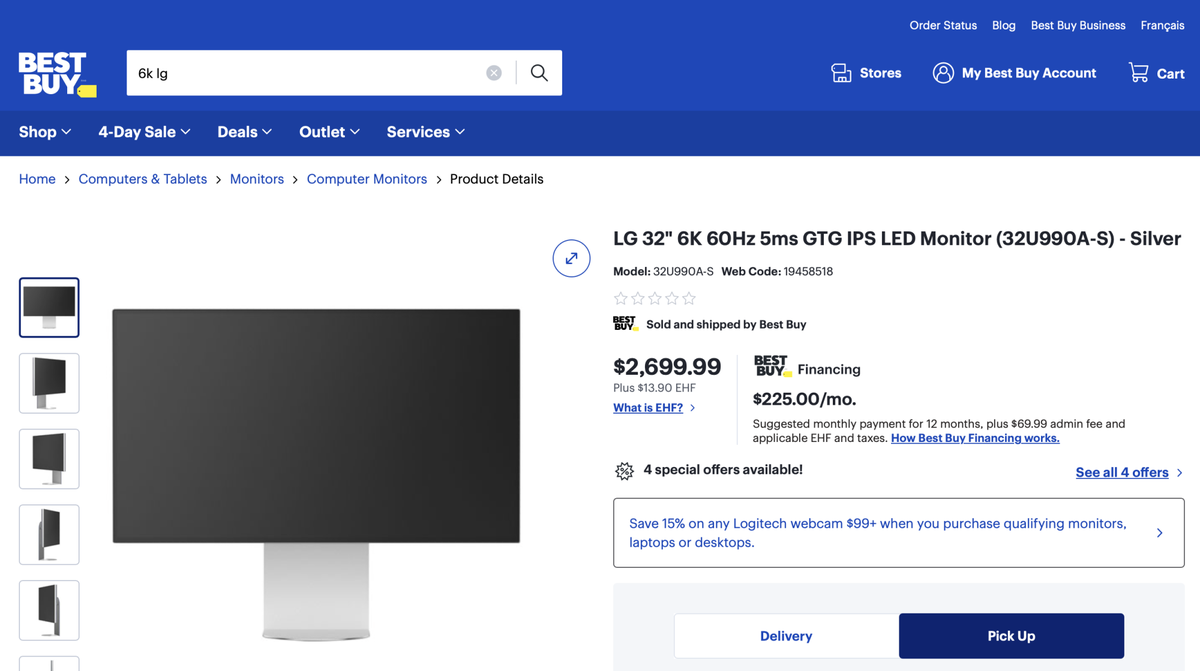Viewport: 1200px width, 671px height.
Task: Click the product star rating
Action: pos(655,298)
